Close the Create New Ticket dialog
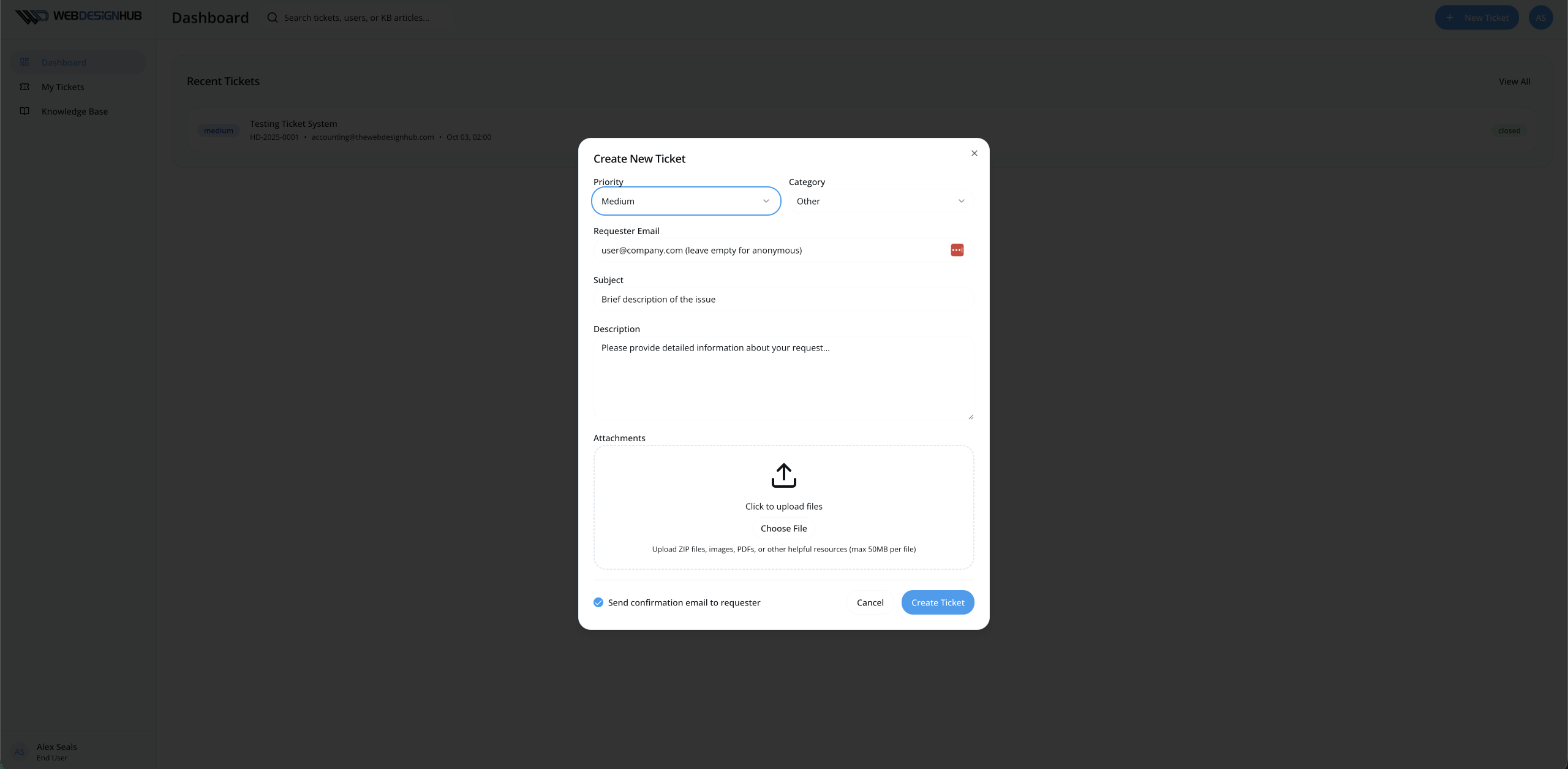This screenshot has width=1568, height=769. point(974,153)
